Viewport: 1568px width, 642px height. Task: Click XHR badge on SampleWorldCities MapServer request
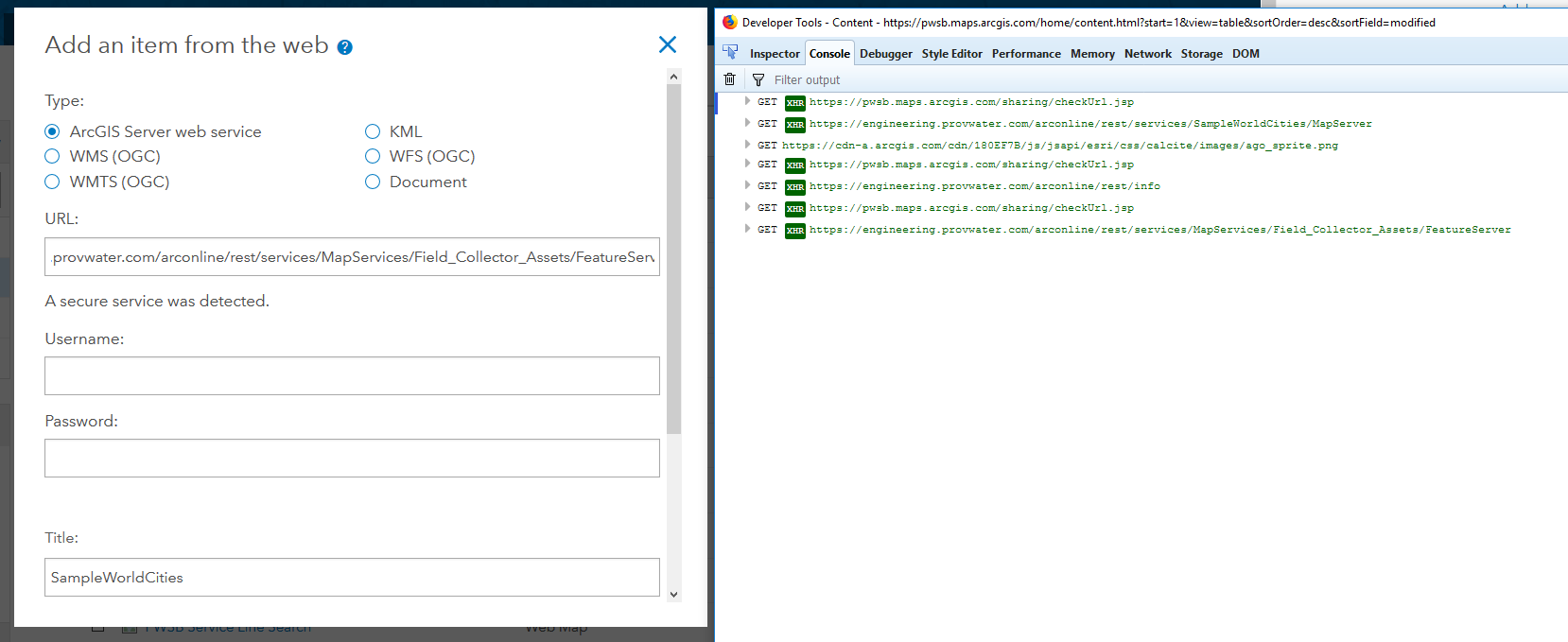(795, 124)
